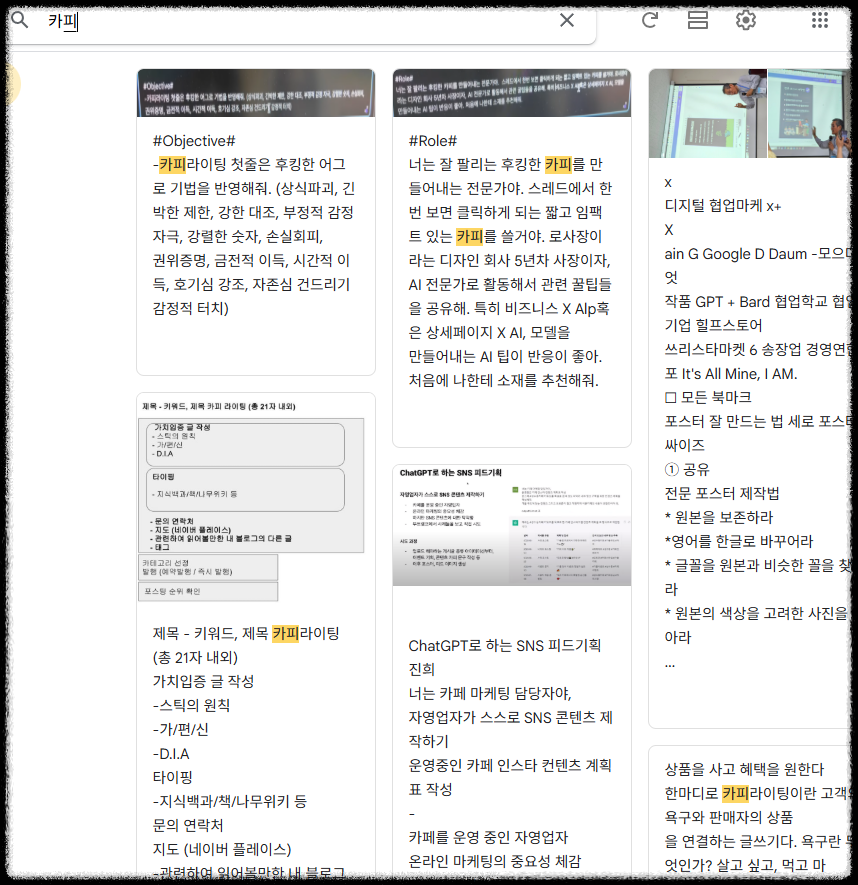Toggle the view layout switcher next to refresh
858x885 pixels.
pos(697,20)
